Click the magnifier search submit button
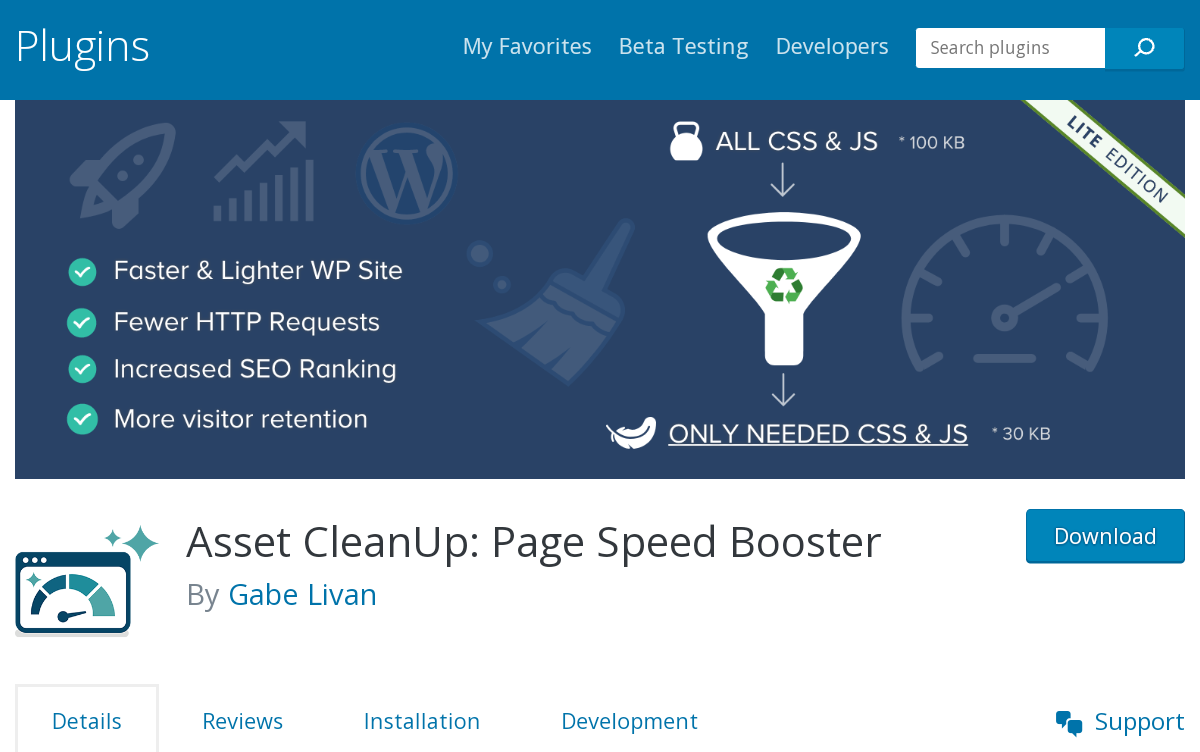1200x752 pixels. [x=1144, y=47]
